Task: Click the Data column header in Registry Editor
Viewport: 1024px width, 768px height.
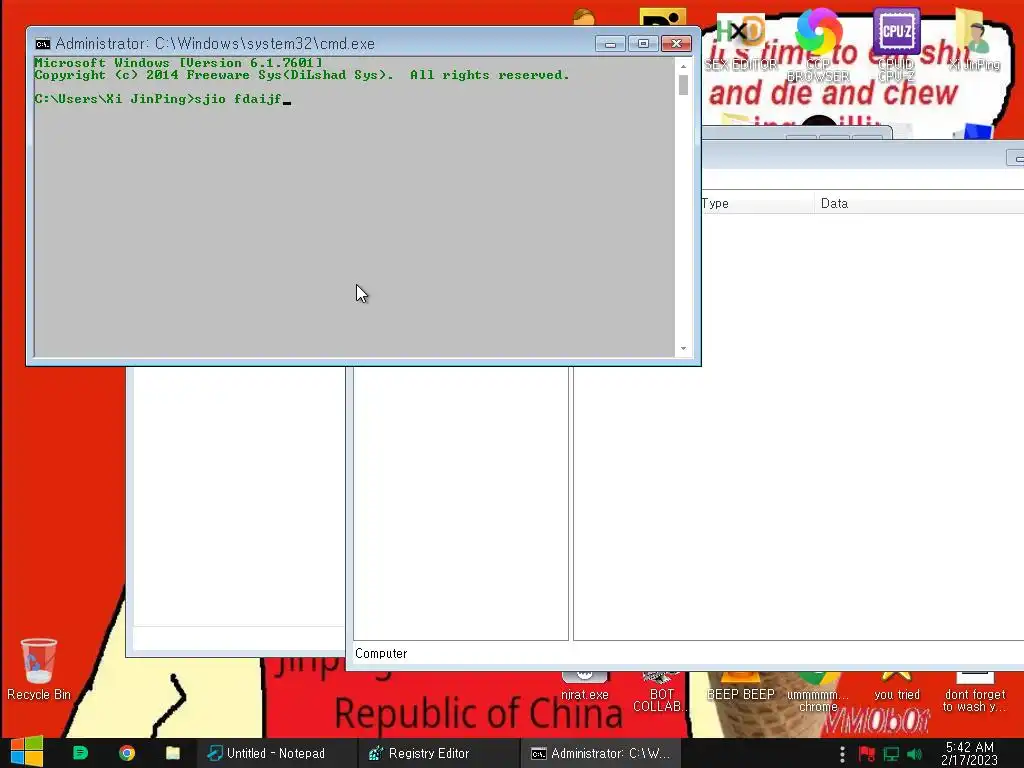Action: [920, 203]
